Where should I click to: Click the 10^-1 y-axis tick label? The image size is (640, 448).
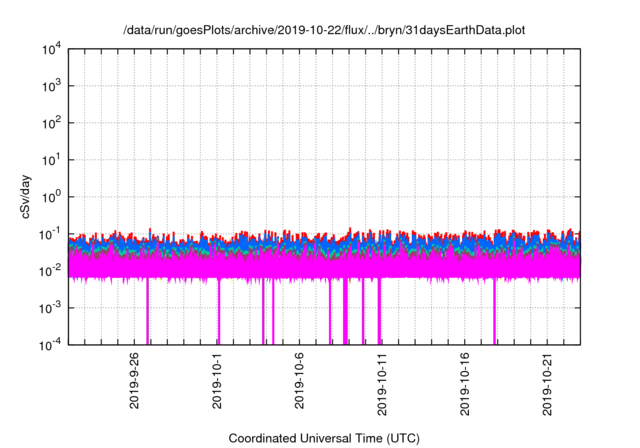click(x=51, y=234)
